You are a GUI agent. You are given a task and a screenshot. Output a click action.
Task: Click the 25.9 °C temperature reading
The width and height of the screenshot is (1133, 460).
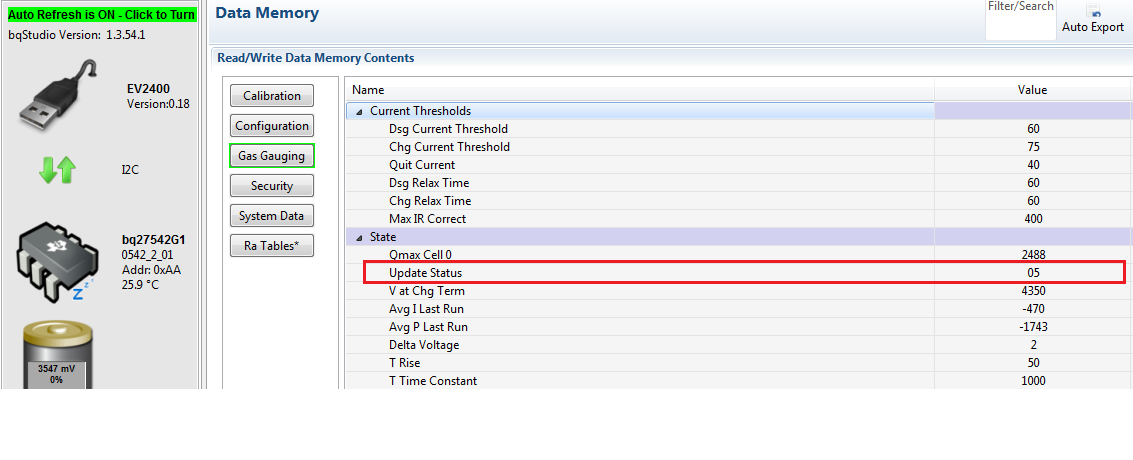pos(141,285)
